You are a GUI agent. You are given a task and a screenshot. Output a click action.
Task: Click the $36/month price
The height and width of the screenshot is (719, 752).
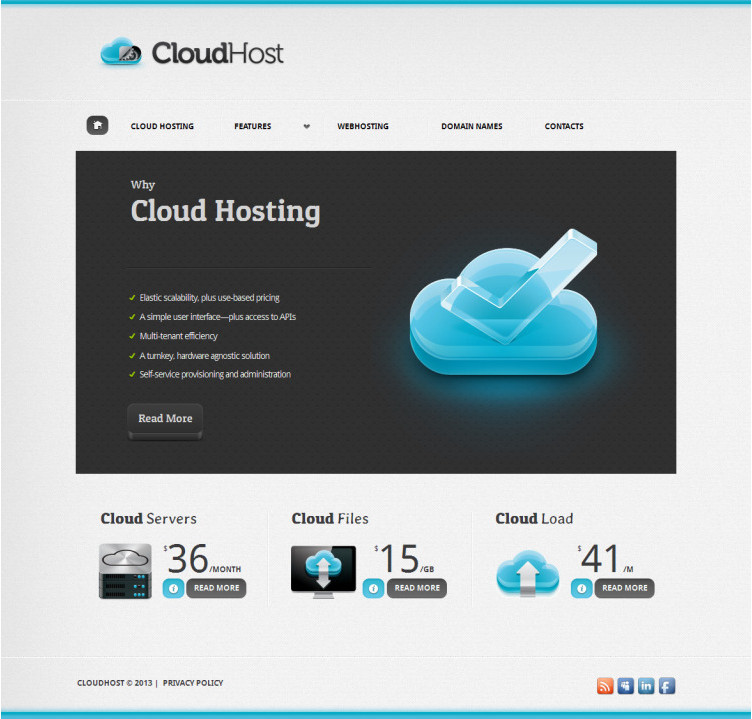click(x=202, y=559)
